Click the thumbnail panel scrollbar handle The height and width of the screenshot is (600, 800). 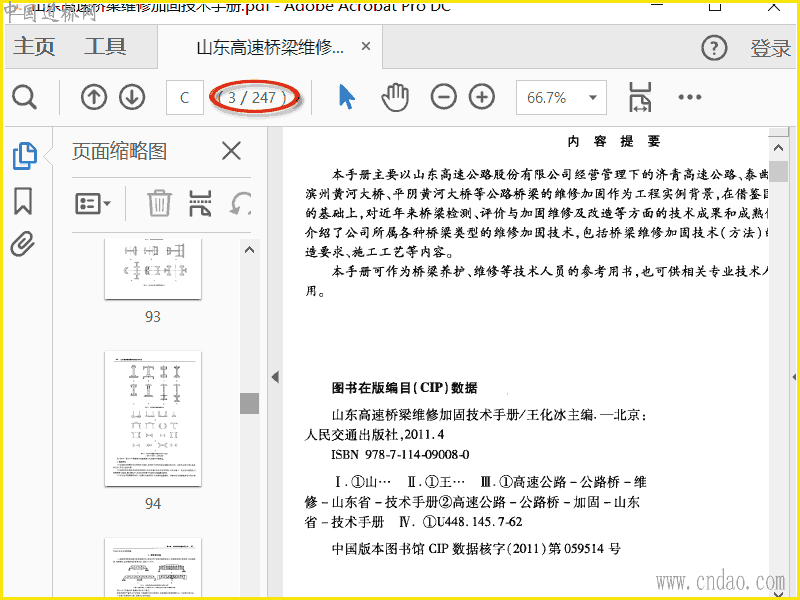[249, 403]
